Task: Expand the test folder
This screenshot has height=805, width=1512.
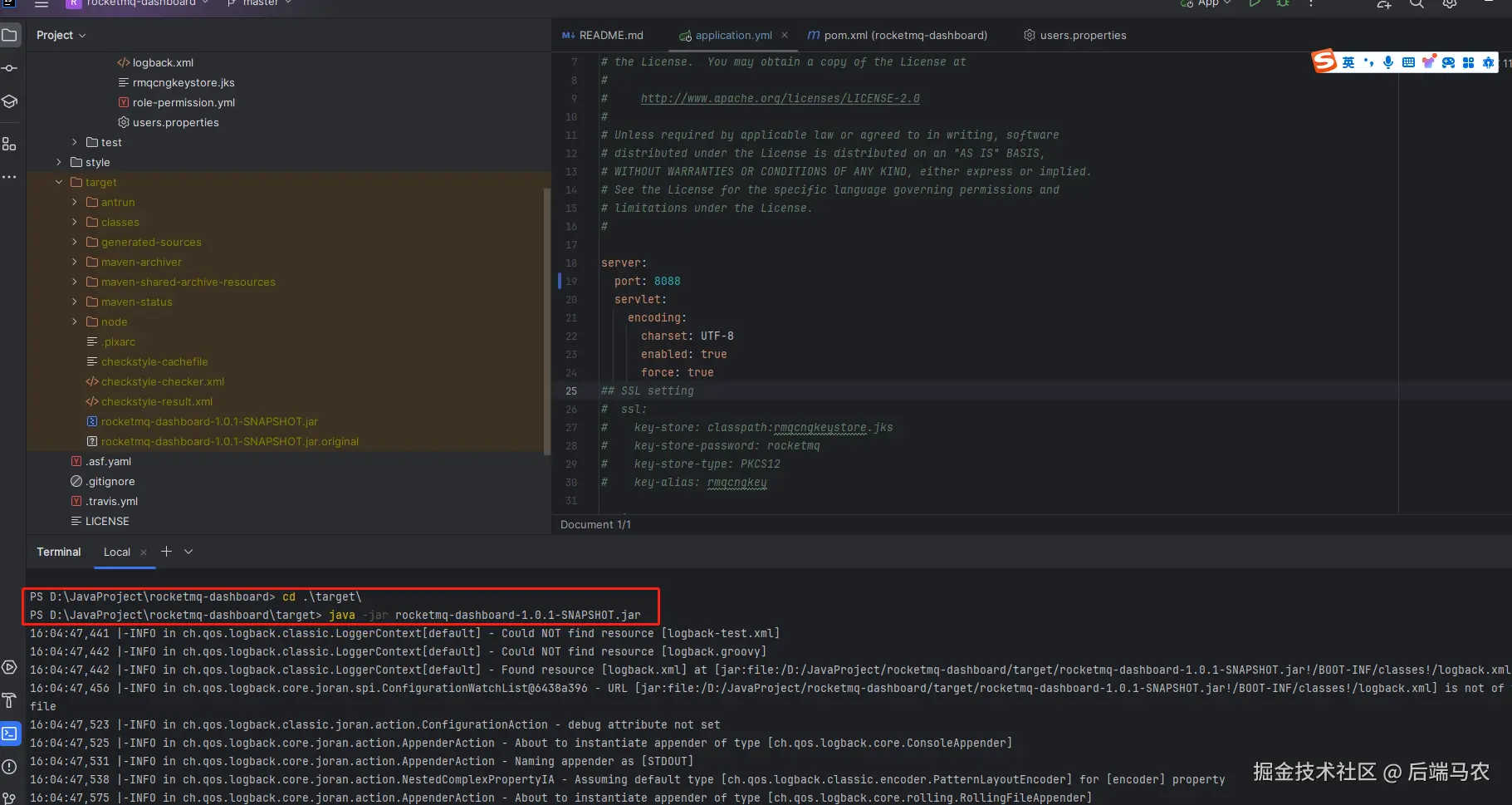Action: pyautogui.click(x=75, y=142)
